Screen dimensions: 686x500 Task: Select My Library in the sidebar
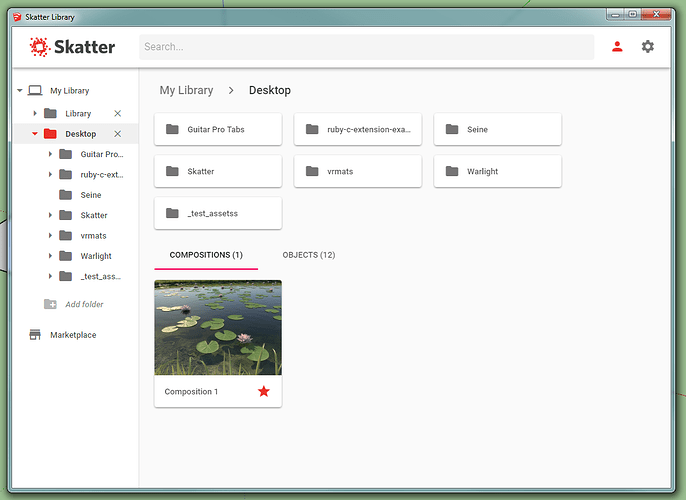pyautogui.click(x=70, y=91)
